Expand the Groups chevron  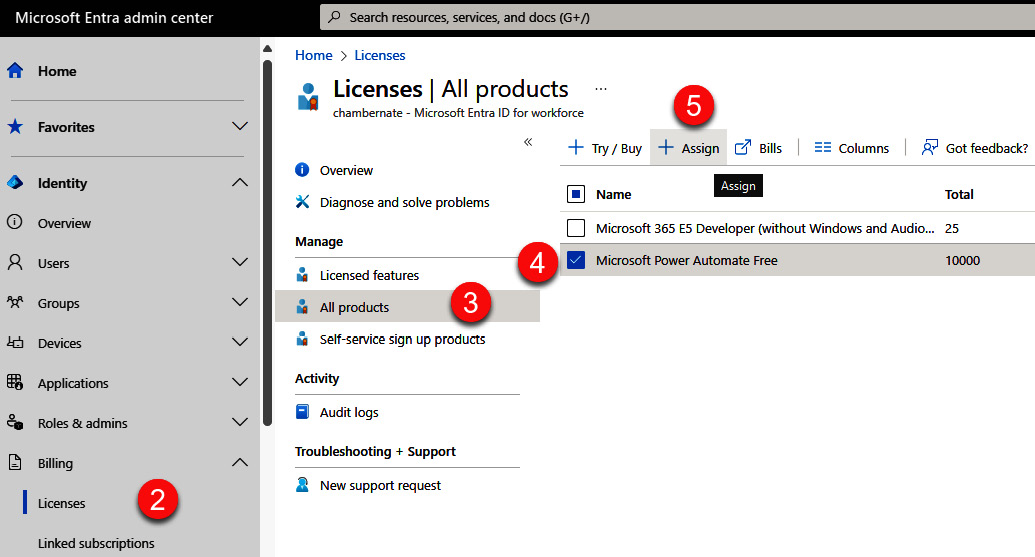[240, 302]
